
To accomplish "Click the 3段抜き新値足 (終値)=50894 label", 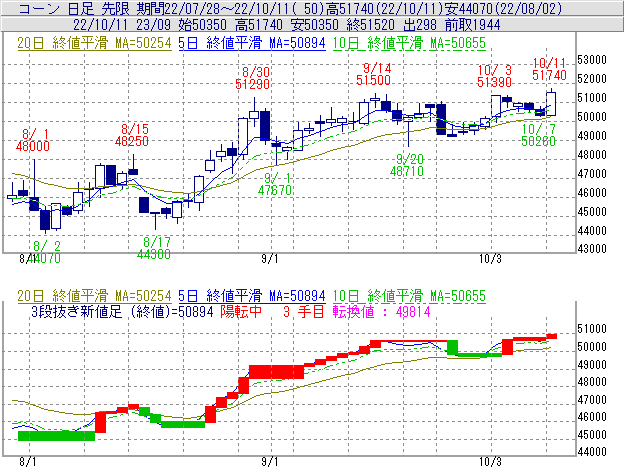I will coord(123,311).
